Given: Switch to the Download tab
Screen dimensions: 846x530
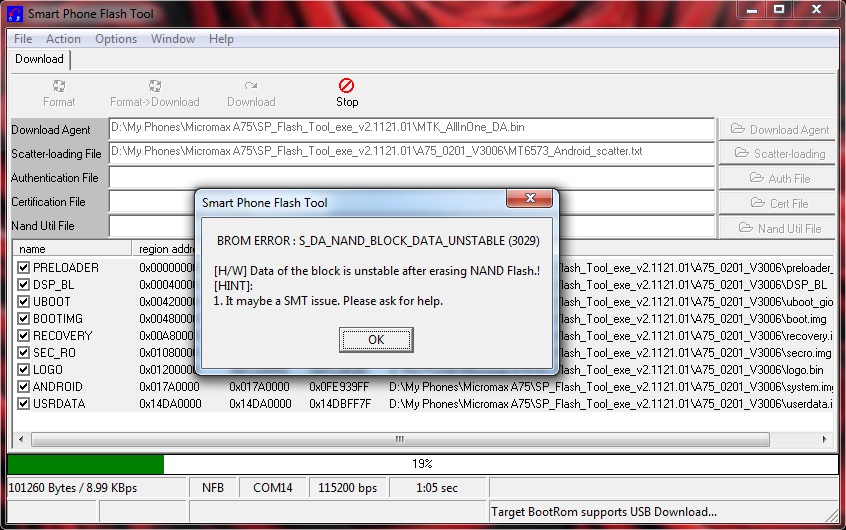Looking at the screenshot, I should coord(39,59).
